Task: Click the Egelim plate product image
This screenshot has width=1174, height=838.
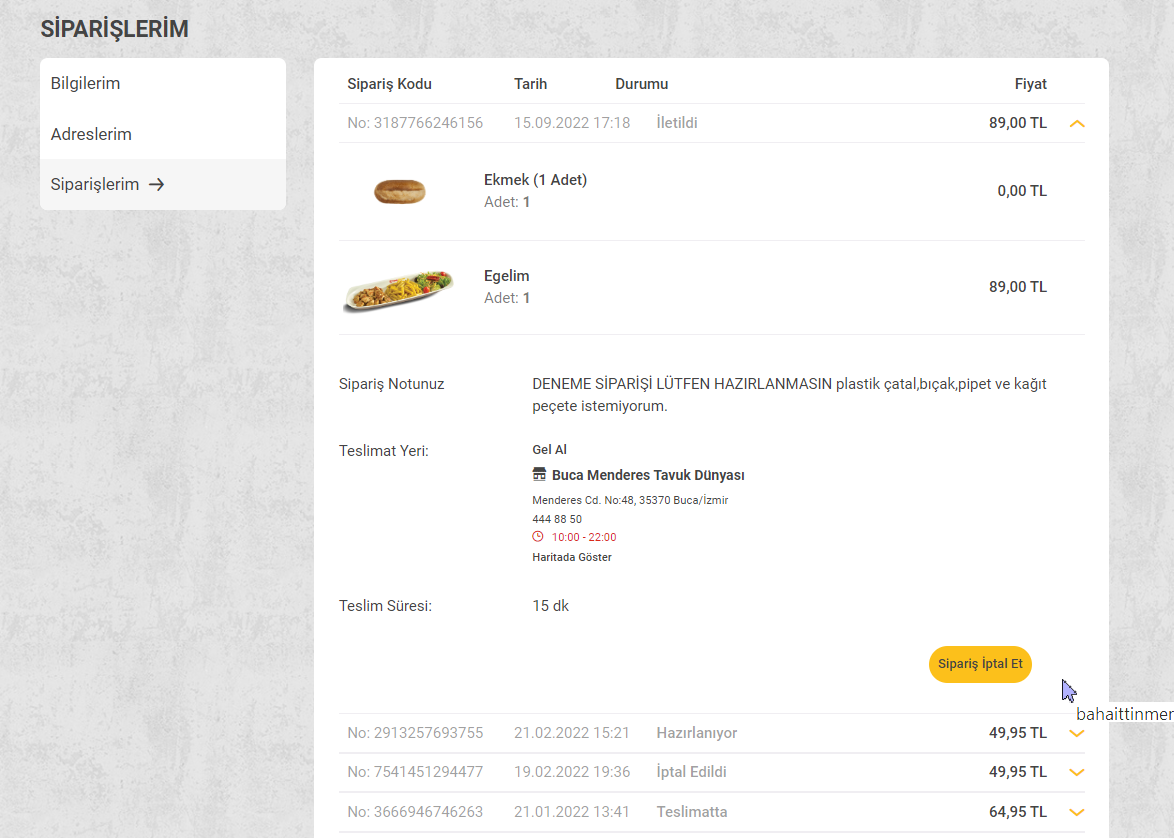Action: tap(398, 289)
